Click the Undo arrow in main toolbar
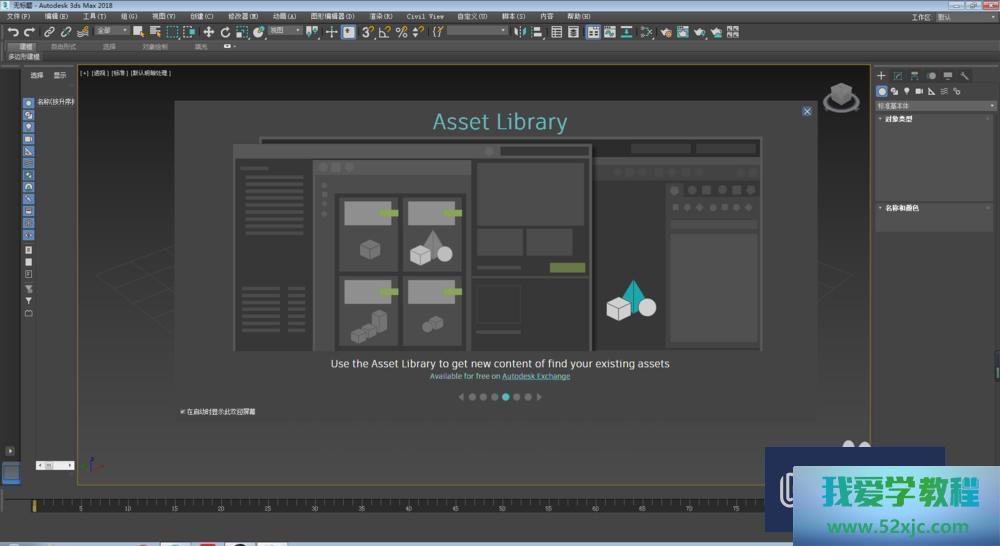The image size is (1000, 546). tap(13, 32)
